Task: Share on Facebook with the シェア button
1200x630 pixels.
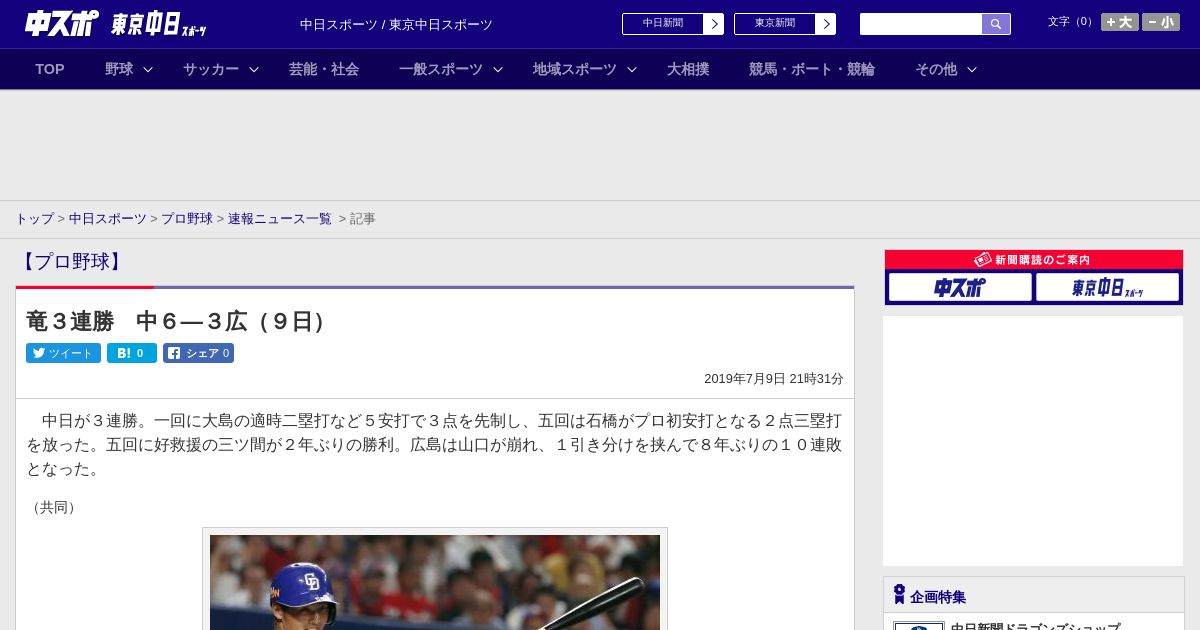Action: (x=198, y=353)
